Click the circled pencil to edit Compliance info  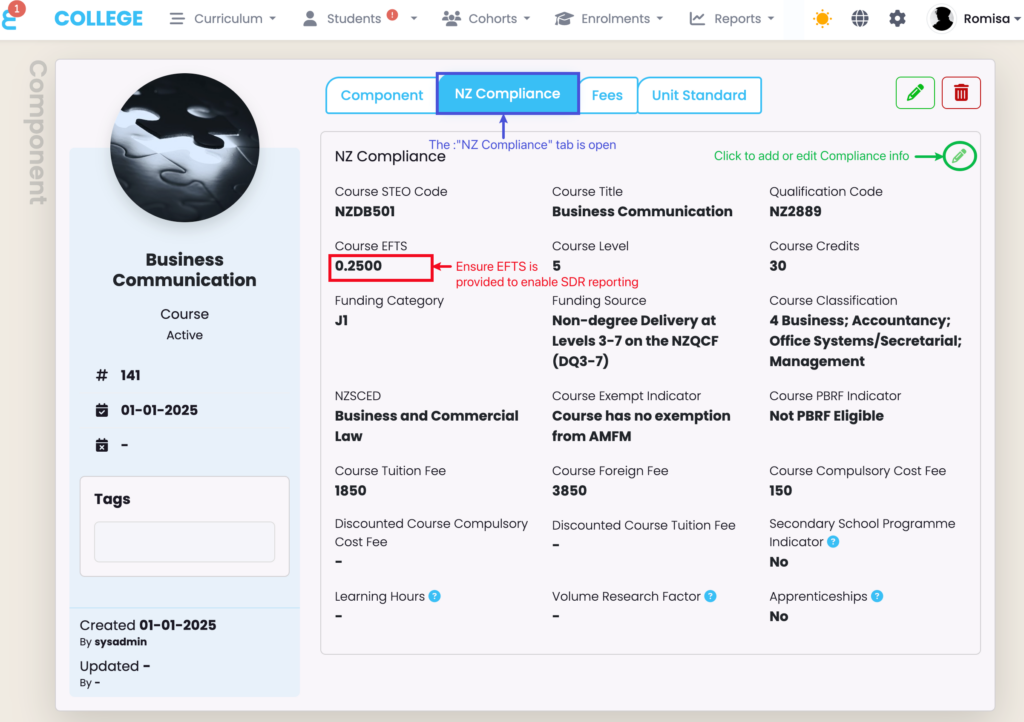[x=959, y=156]
